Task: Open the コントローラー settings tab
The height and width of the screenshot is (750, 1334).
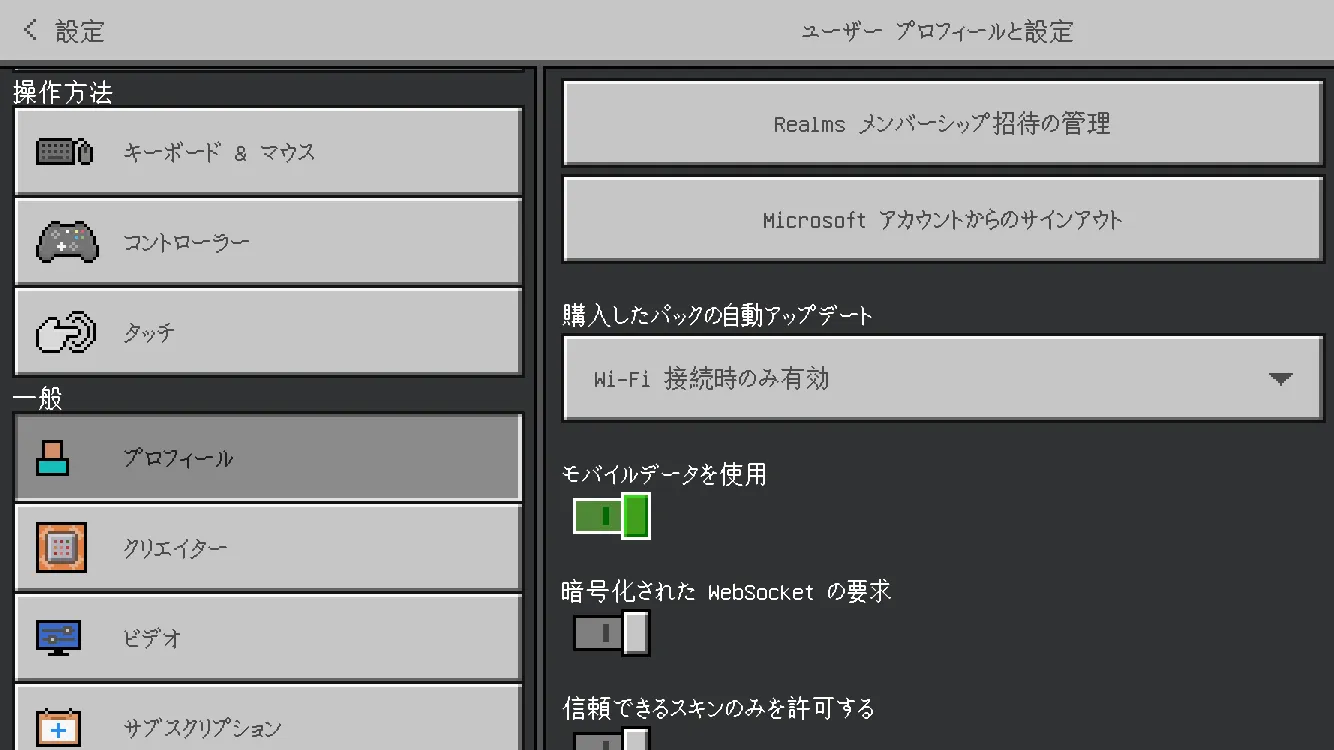Action: (x=268, y=242)
